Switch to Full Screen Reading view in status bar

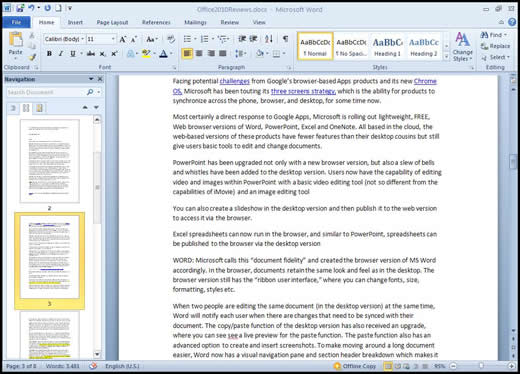click(x=398, y=366)
